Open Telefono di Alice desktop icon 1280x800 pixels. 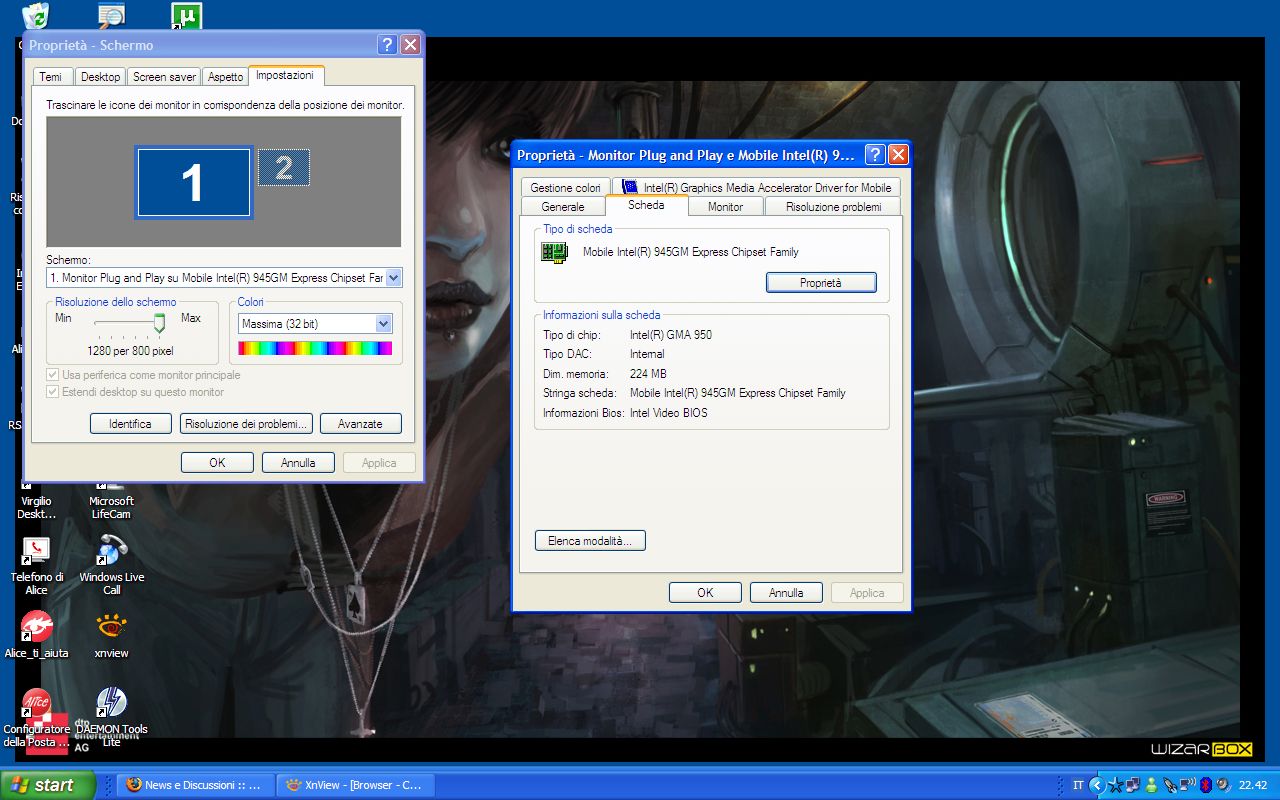(x=37, y=566)
